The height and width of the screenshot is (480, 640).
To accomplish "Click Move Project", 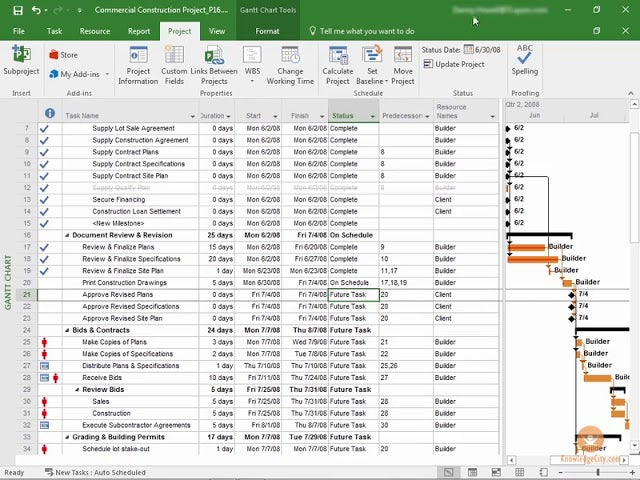I will tap(403, 65).
